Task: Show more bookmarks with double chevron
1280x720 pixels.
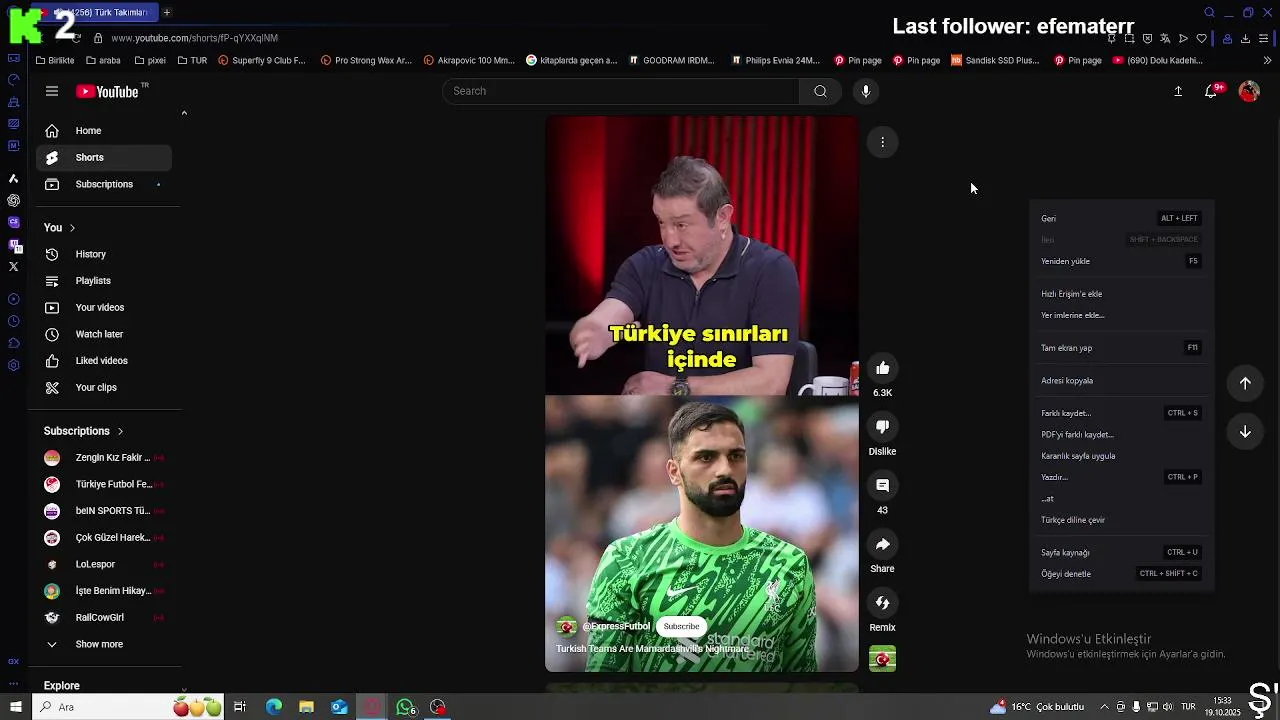Action: tap(1267, 60)
